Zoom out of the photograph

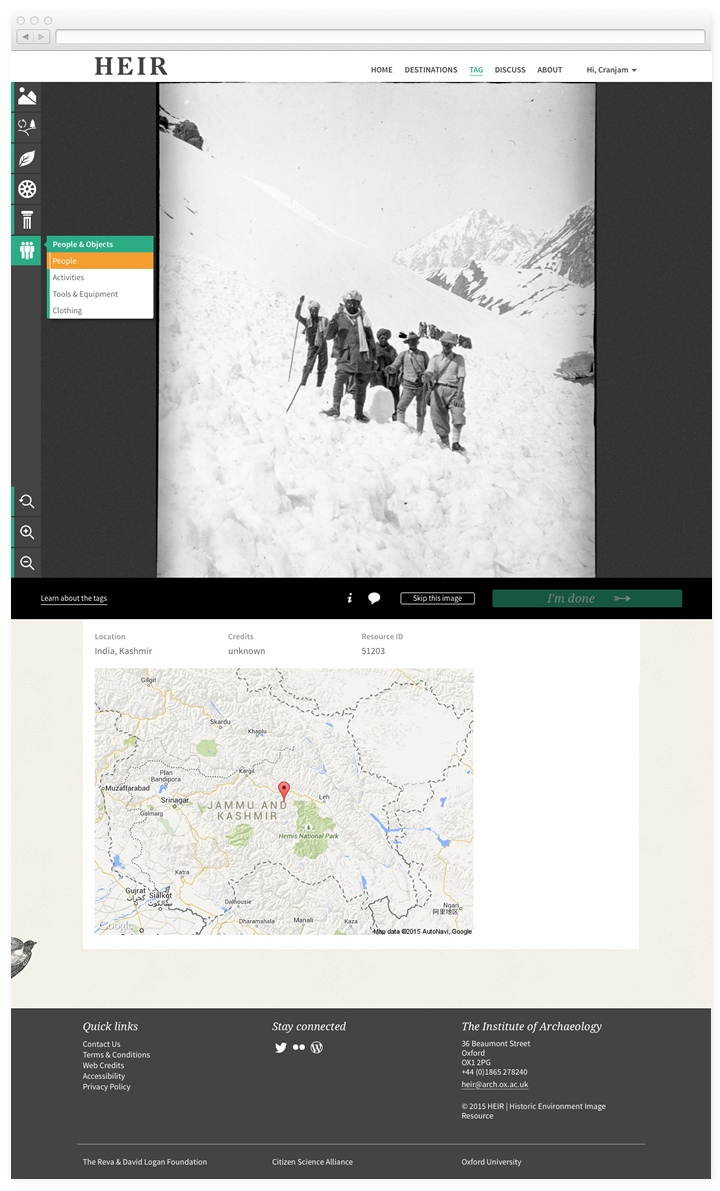pyautogui.click(x=27, y=563)
